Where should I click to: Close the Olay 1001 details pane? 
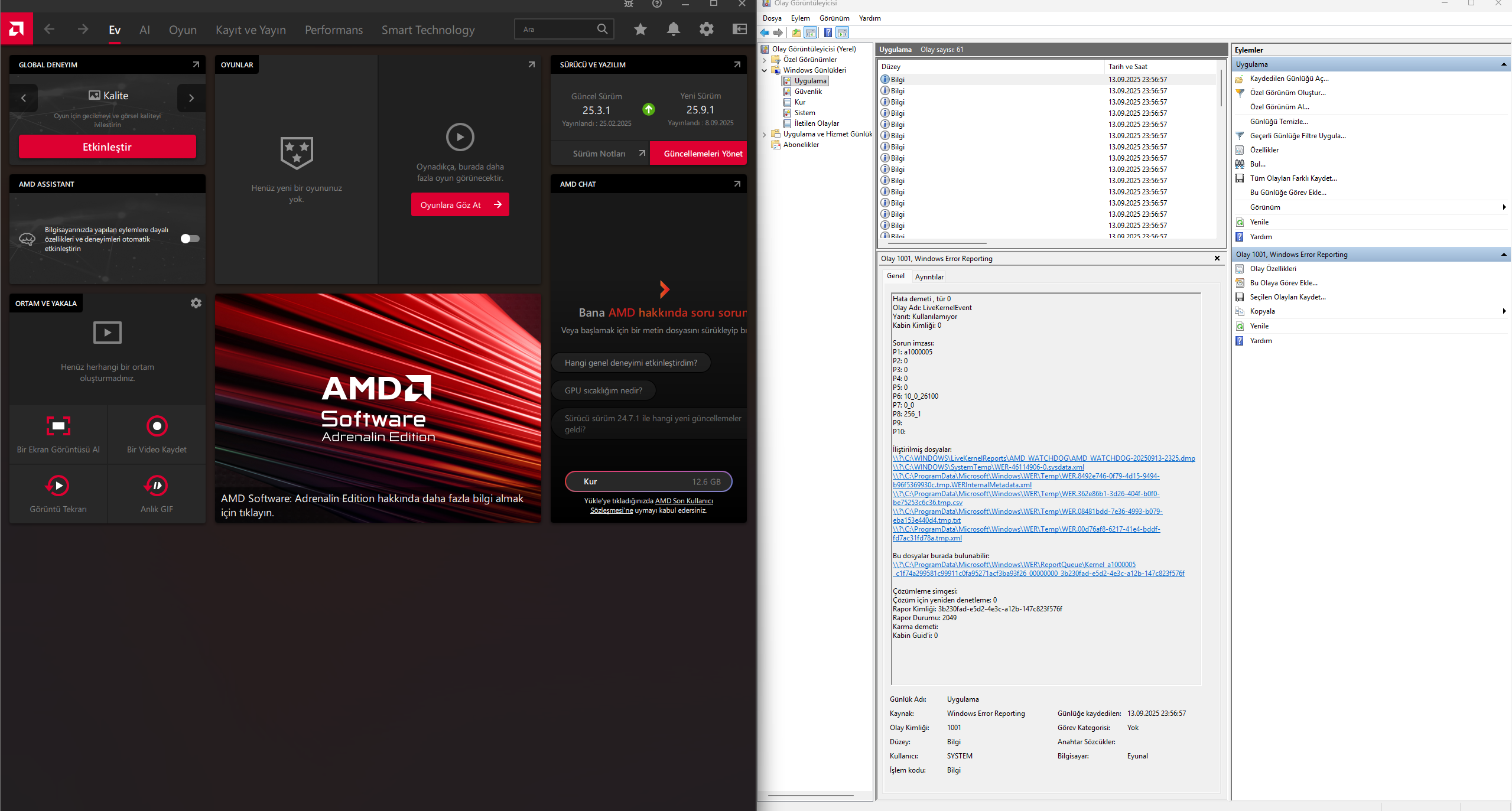pos(1217,258)
